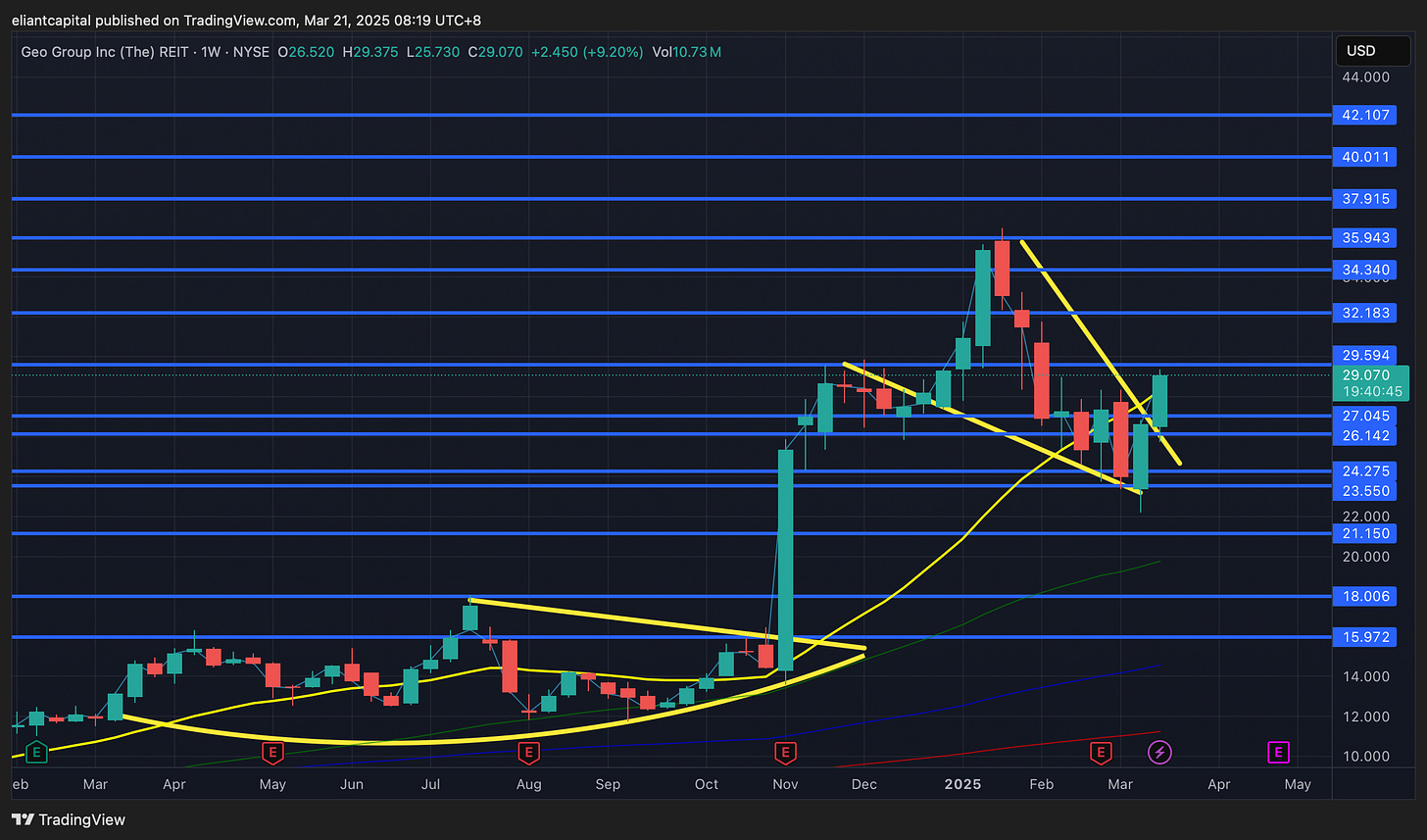Select the 23.550 price level label
The height and width of the screenshot is (840, 1427).
click(1366, 491)
